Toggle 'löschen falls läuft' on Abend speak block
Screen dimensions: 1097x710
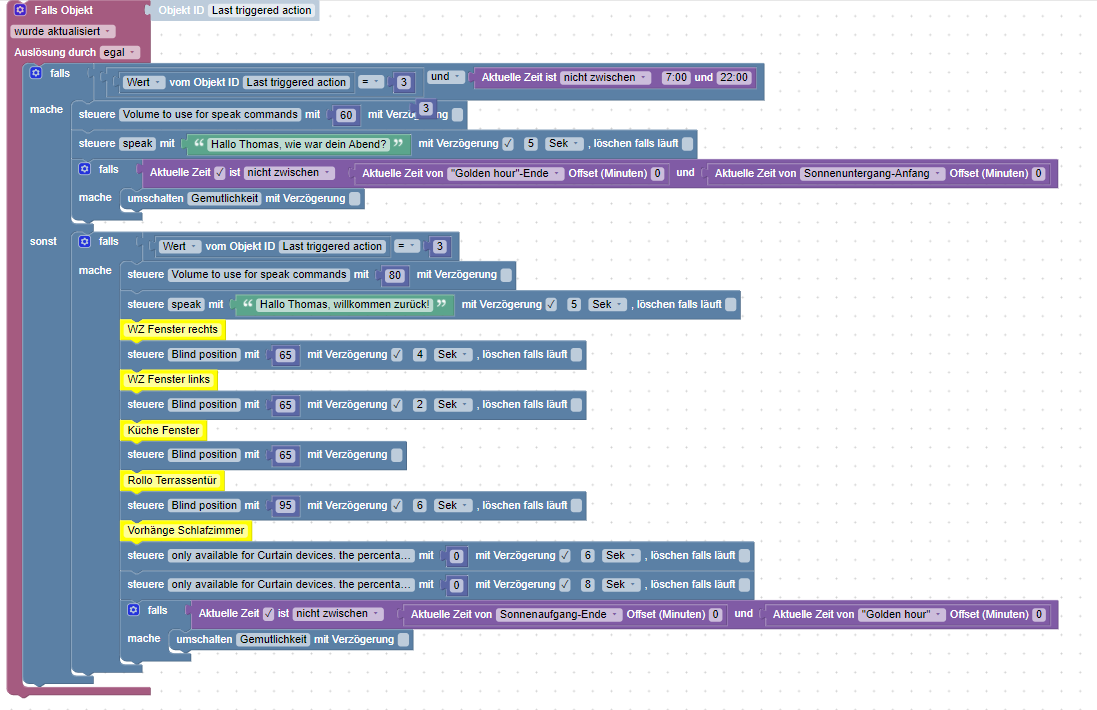pos(688,143)
